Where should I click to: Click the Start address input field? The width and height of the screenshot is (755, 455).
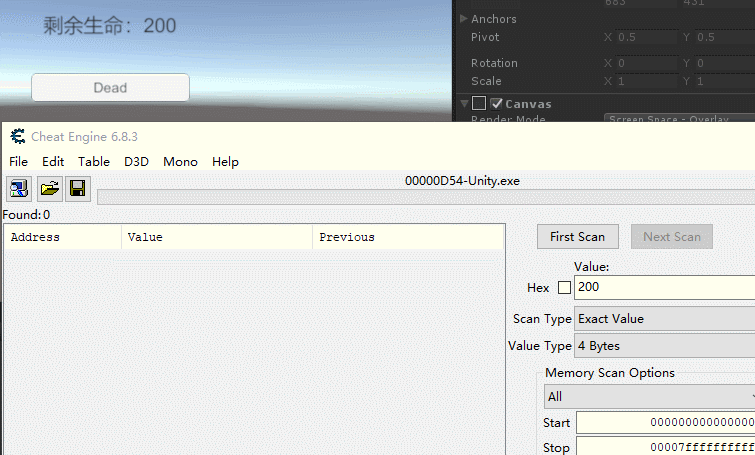(x=665, y=422)
